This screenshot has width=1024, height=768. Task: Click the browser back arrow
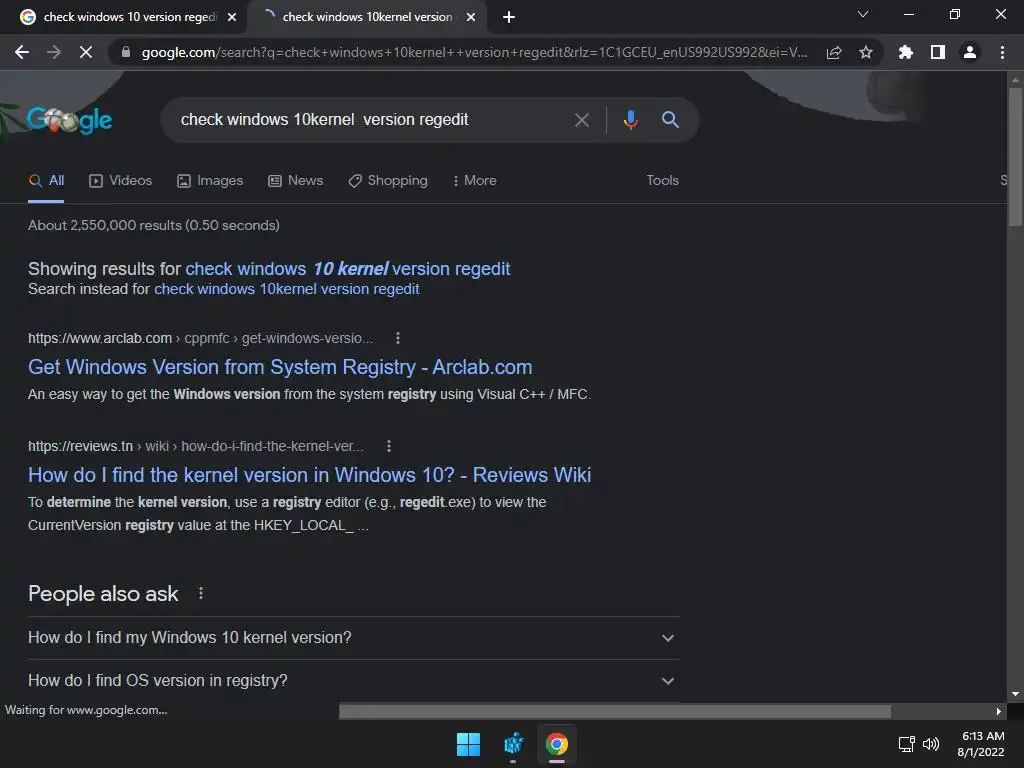(22, 52)
